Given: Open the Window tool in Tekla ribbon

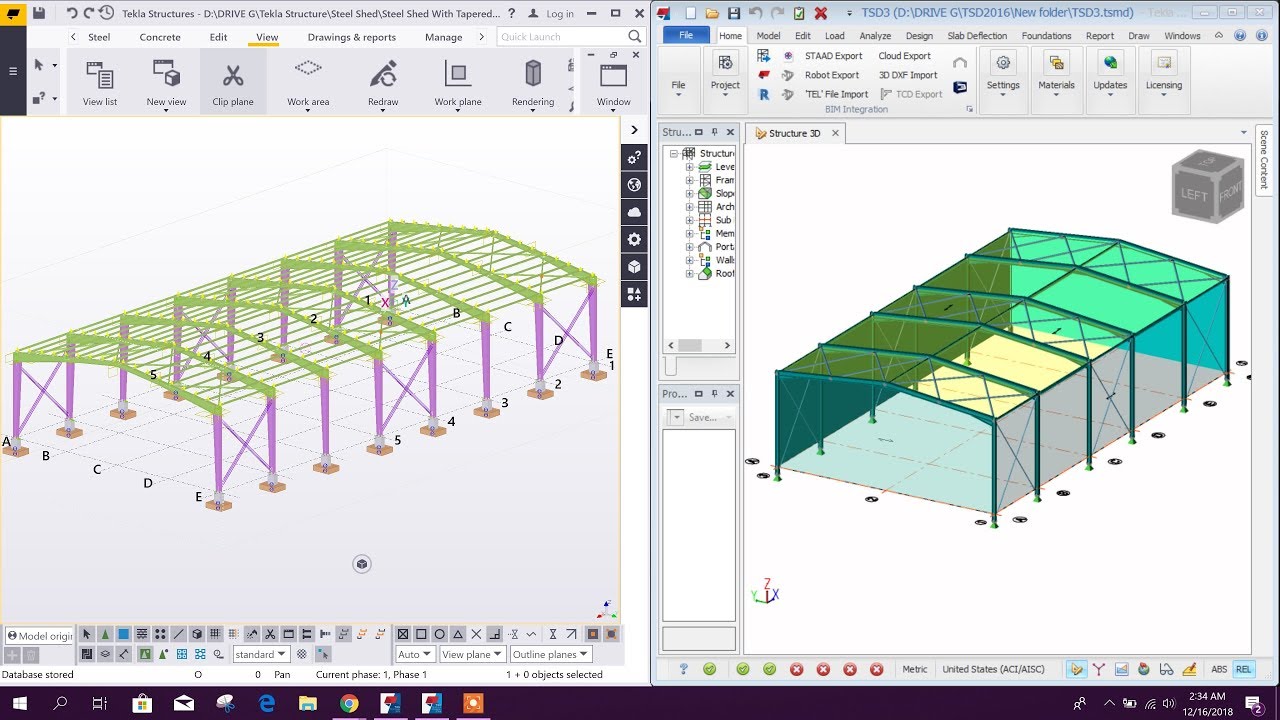Looking at the screenshot, I should tap(613, 83).
